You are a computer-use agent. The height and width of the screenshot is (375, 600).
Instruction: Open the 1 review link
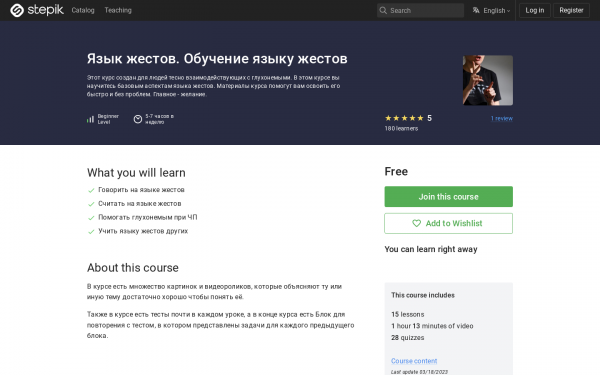coord(502,119)
